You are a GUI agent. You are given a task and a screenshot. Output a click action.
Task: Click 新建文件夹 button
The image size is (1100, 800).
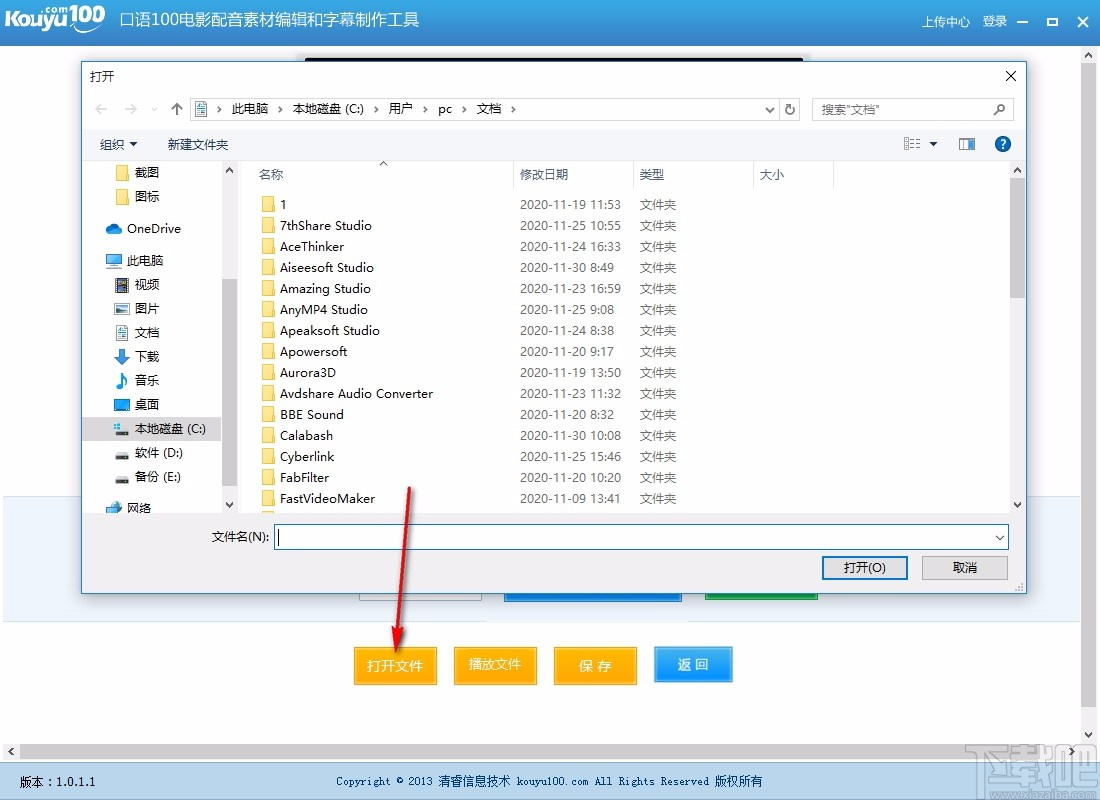coord(198,145)
